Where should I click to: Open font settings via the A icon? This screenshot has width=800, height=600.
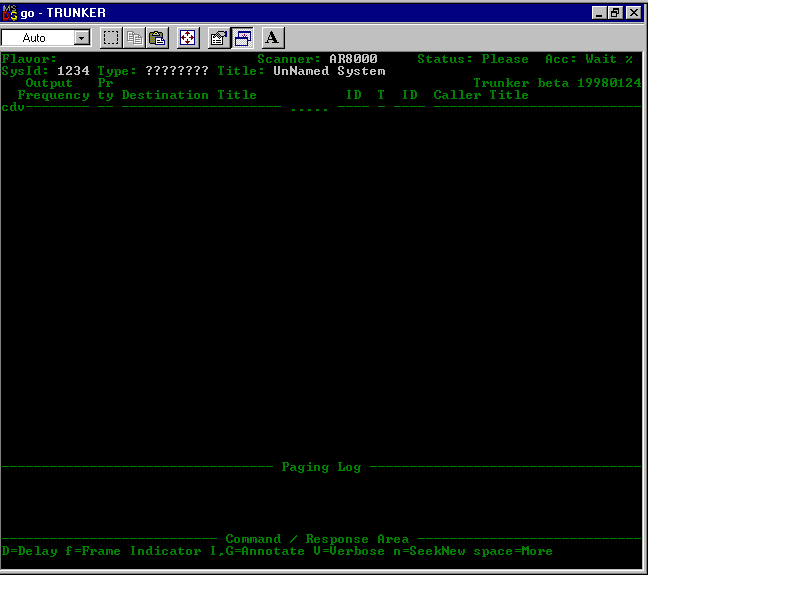272,37
